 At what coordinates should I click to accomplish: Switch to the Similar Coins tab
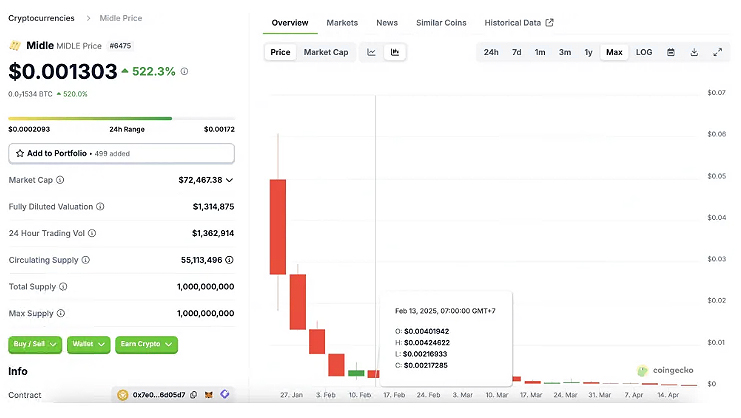pyautogui.click(x=441, y=23)
